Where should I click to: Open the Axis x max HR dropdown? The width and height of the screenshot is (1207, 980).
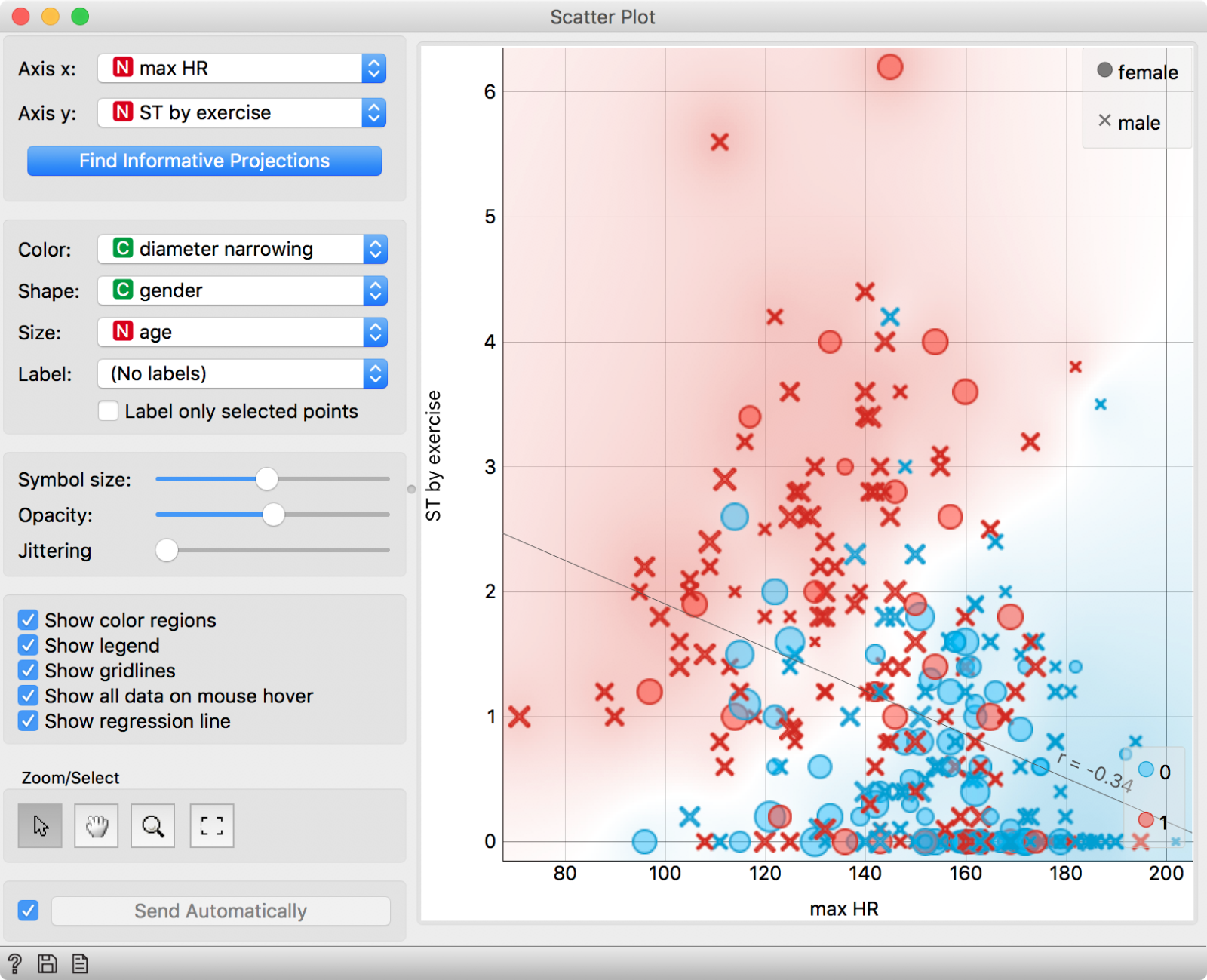[241, 69]
